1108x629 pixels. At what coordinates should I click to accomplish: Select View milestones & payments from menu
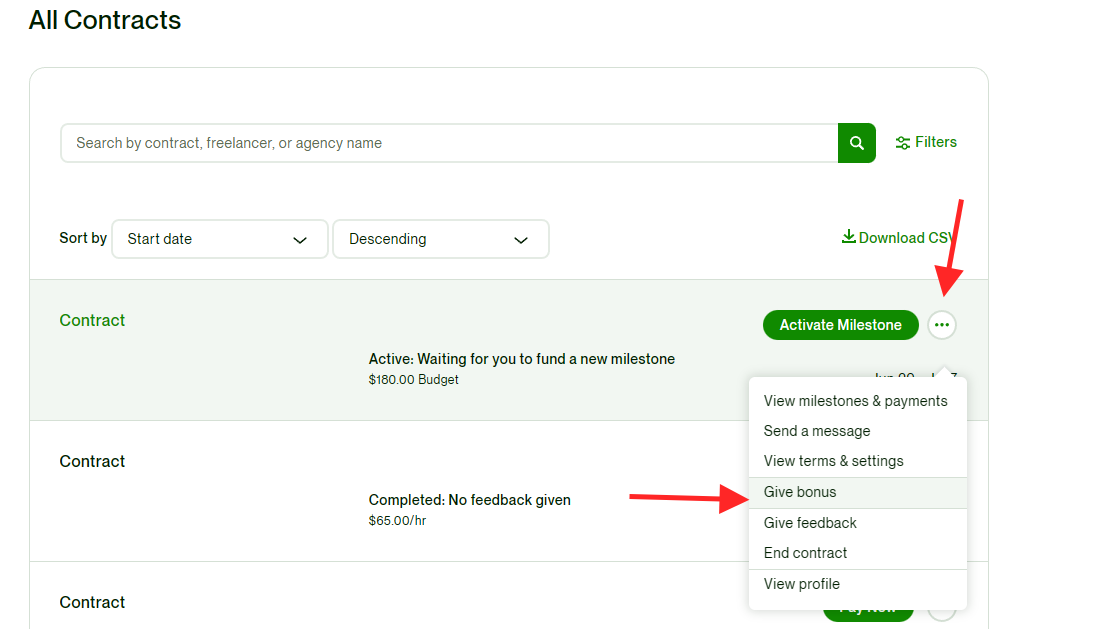coord(855,401)
